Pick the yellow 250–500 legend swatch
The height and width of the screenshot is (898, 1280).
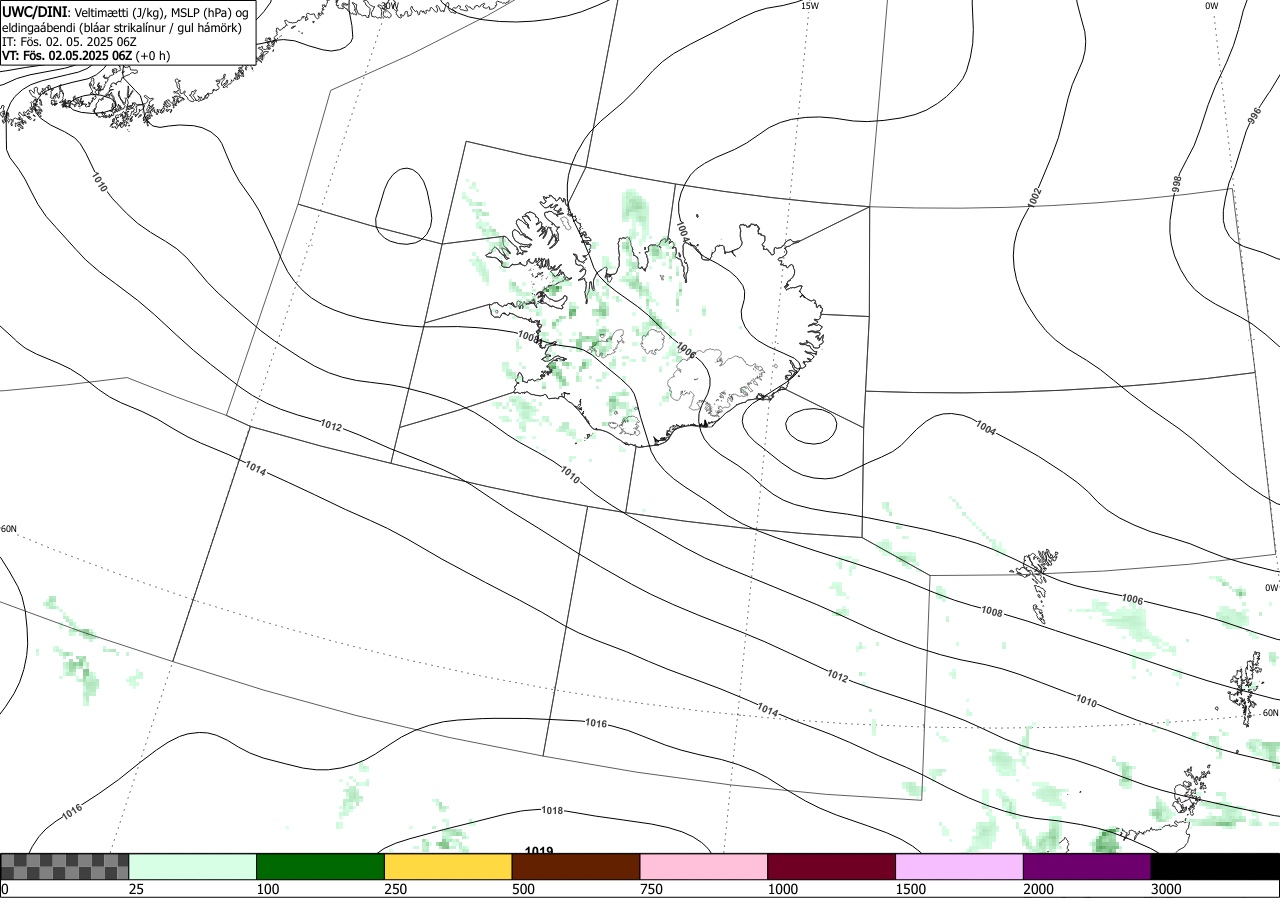(x=448, y=866)
